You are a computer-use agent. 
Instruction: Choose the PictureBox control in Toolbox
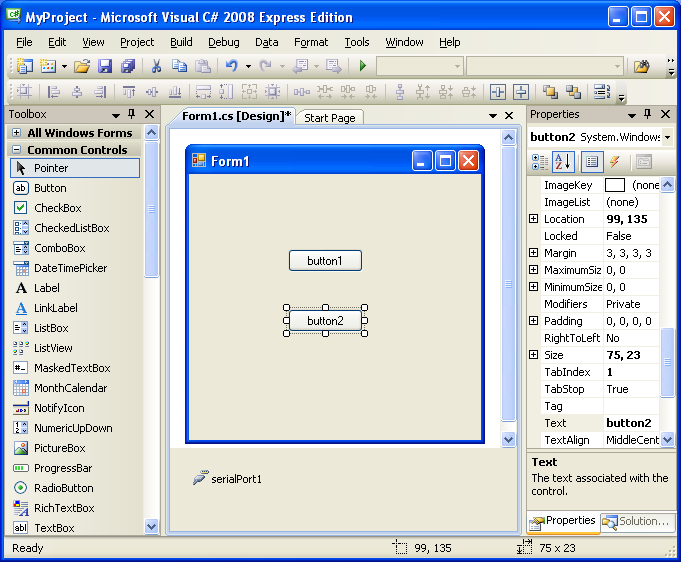[60, 448]
